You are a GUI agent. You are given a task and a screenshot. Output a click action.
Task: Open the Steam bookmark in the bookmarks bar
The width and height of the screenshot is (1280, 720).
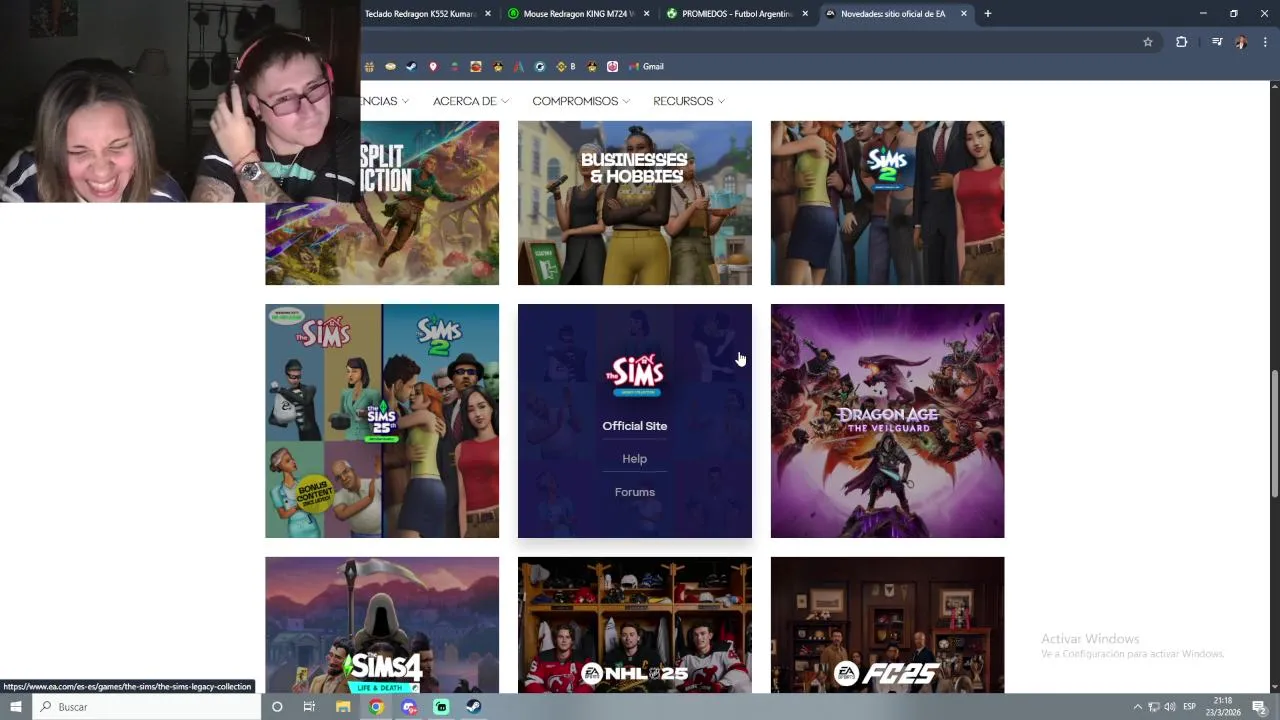(x=411, y=67)
